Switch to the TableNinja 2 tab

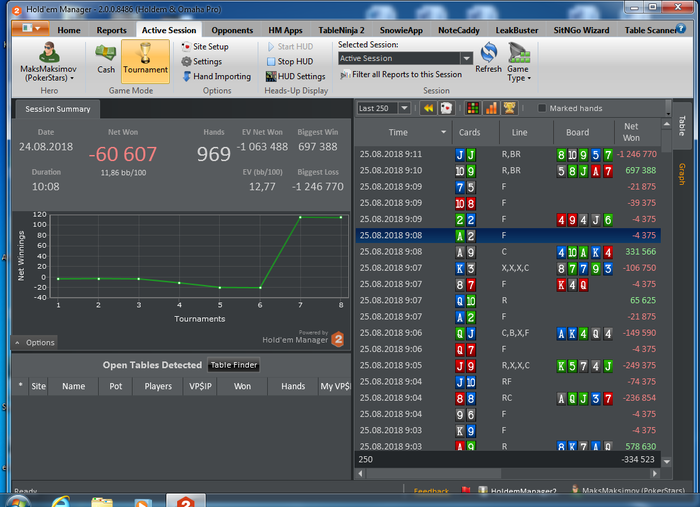tap(341, 30)
